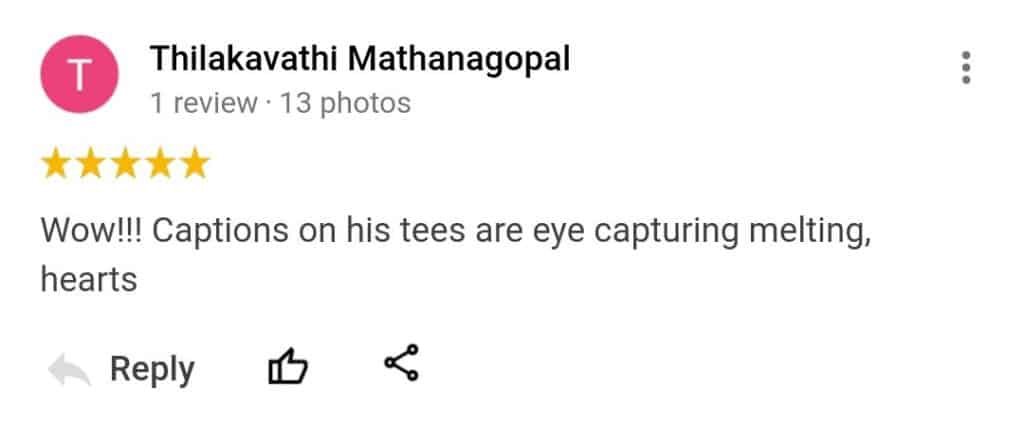Click the gray reply arrow icon

click(x=69, y=370)
